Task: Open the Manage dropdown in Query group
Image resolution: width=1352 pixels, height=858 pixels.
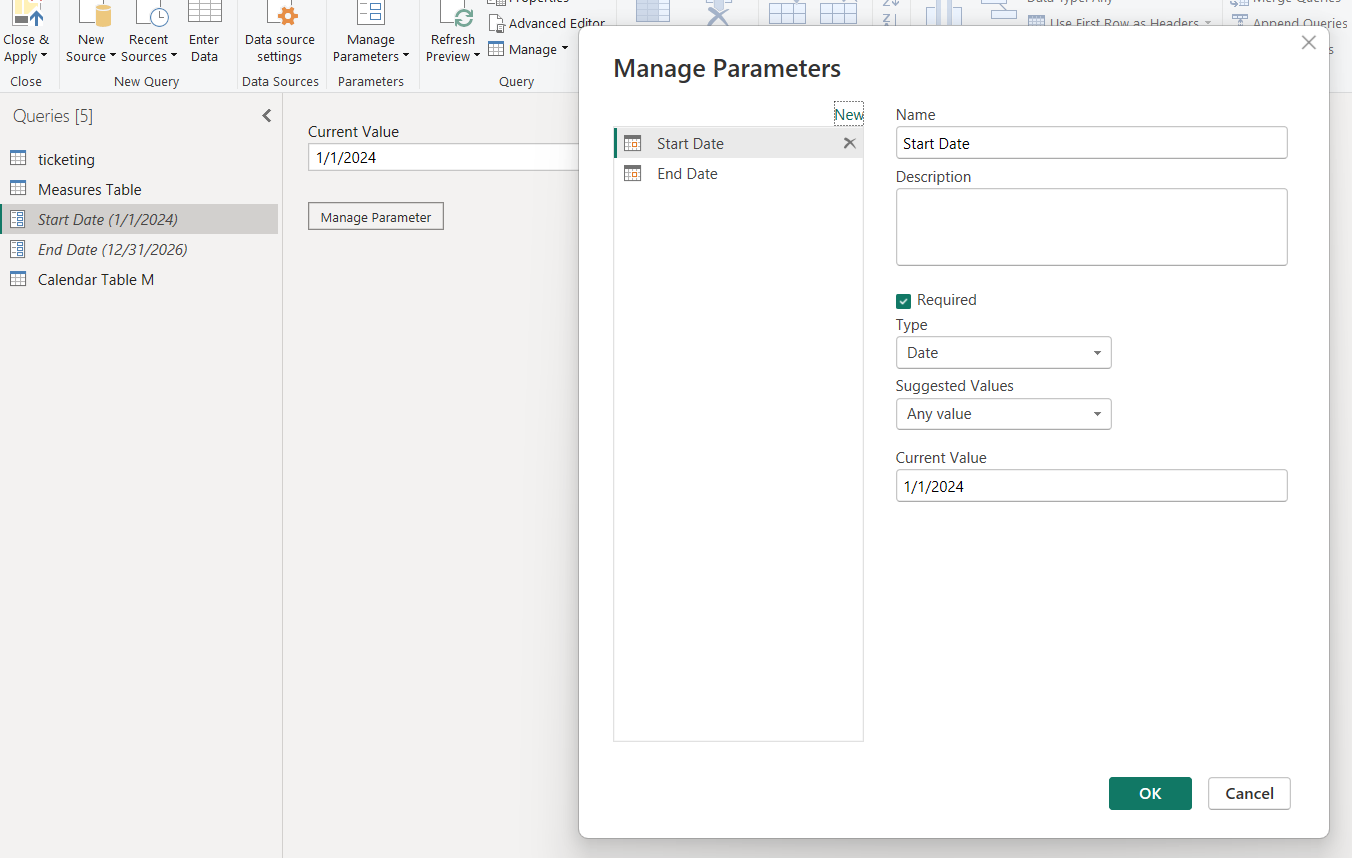Action: 528,49
